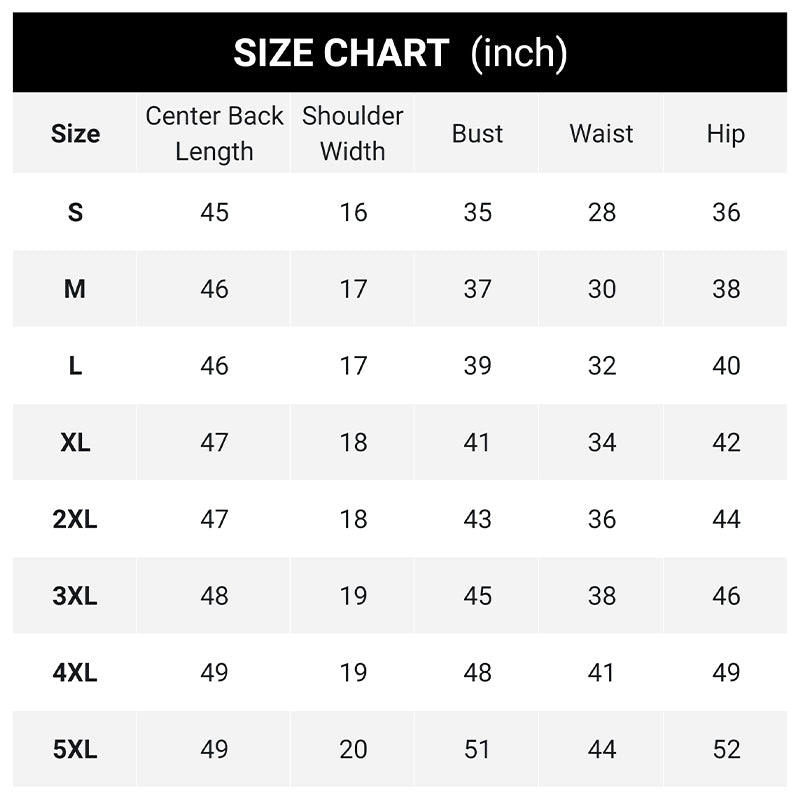Click the Waist column header
Image resolution: width=800 pixels, height=800 pixels.
click(601, 134)
